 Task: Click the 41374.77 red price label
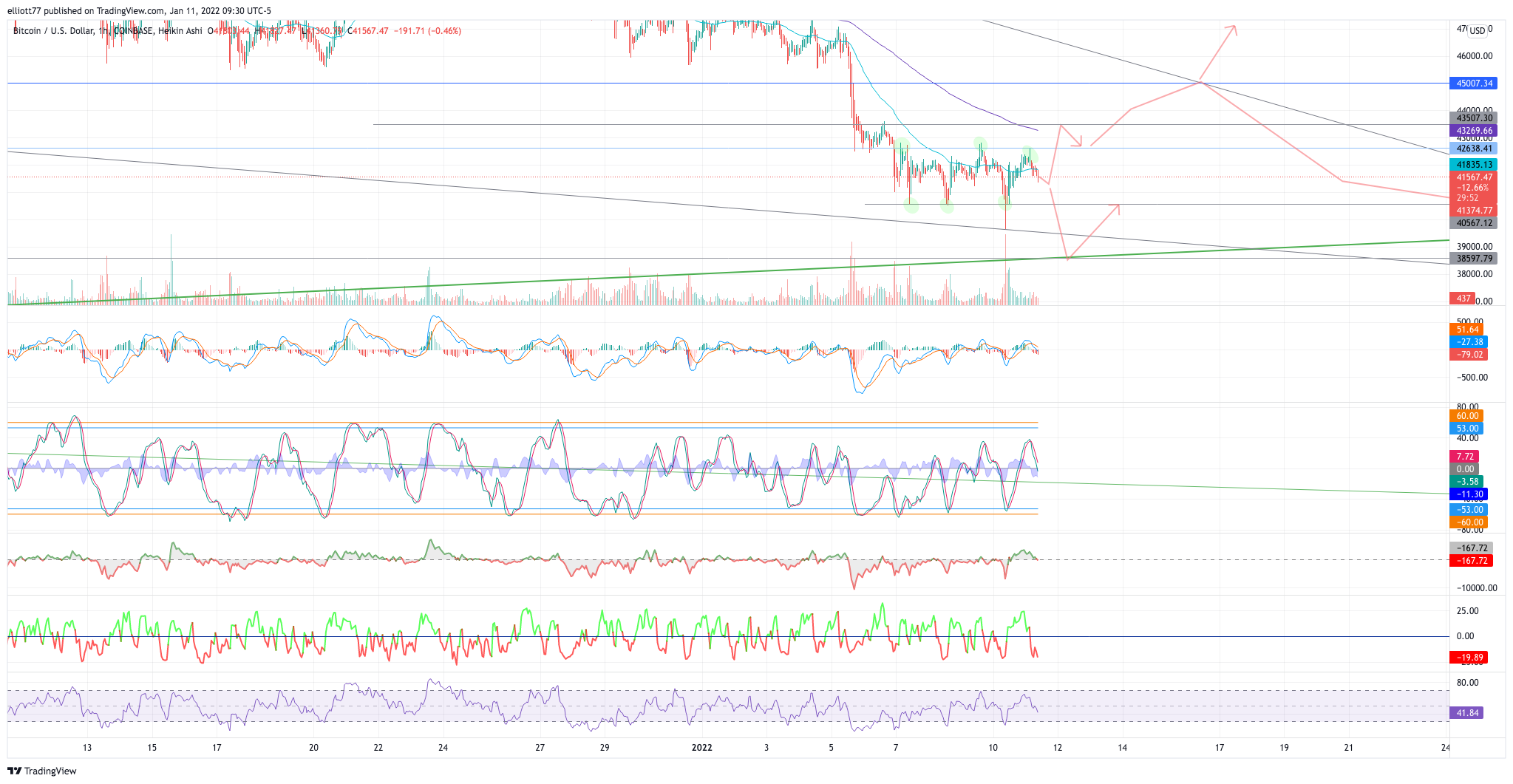point(1473,211)
